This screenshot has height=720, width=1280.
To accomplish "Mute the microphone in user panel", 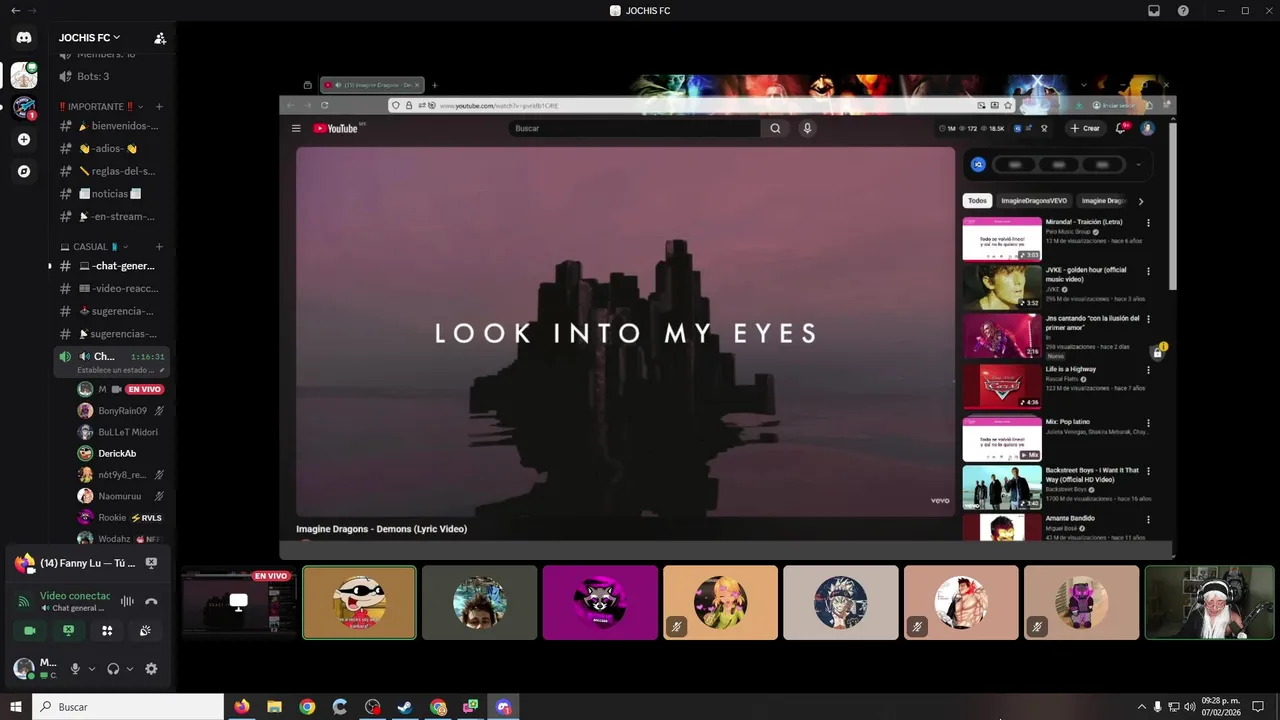I will (x=75, y=669).
